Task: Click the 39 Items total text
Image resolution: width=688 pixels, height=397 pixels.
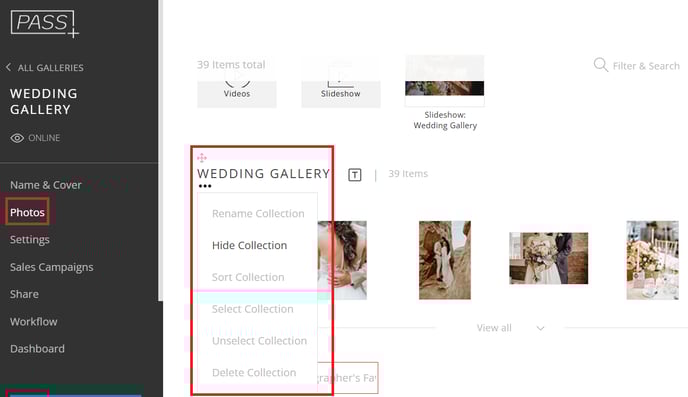Action: [231, 65]
